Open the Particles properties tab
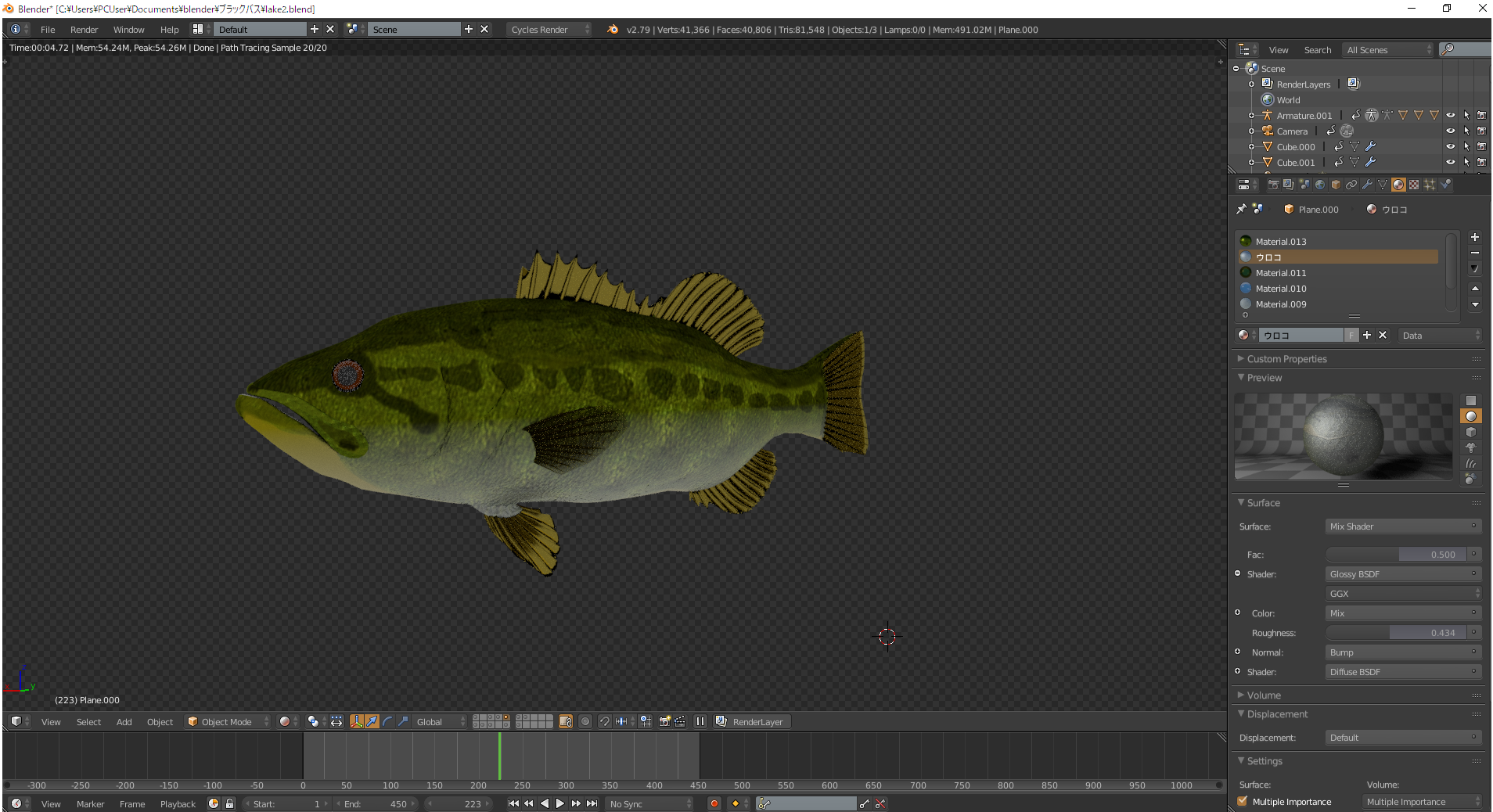The height and width of the screenshot is (812, 1493). click(1430, 185)
